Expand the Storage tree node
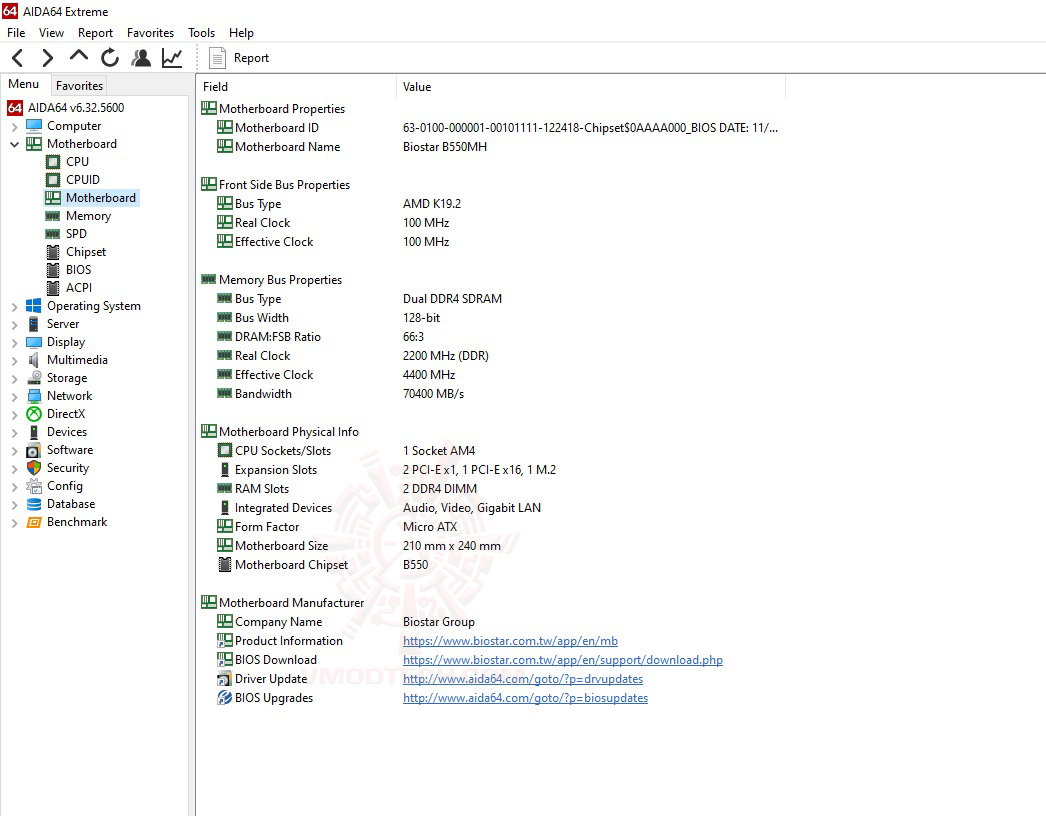The height and width of the screenshot is (816, 1046). coord(15,378)
